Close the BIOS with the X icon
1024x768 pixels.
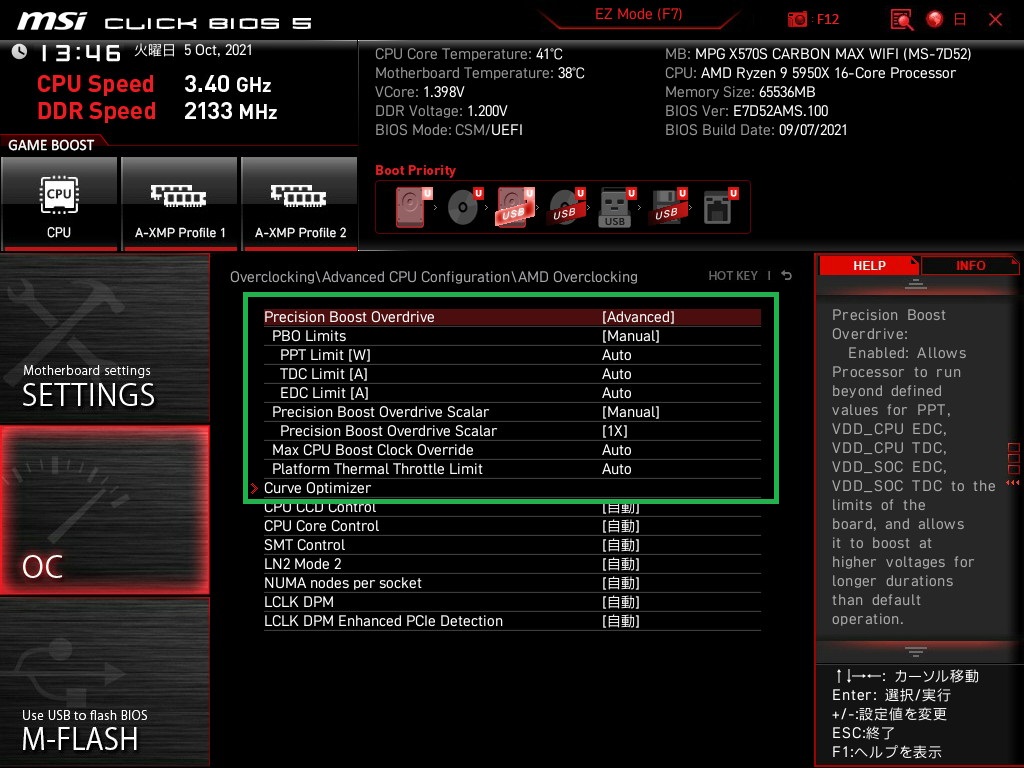click(995, 20)
